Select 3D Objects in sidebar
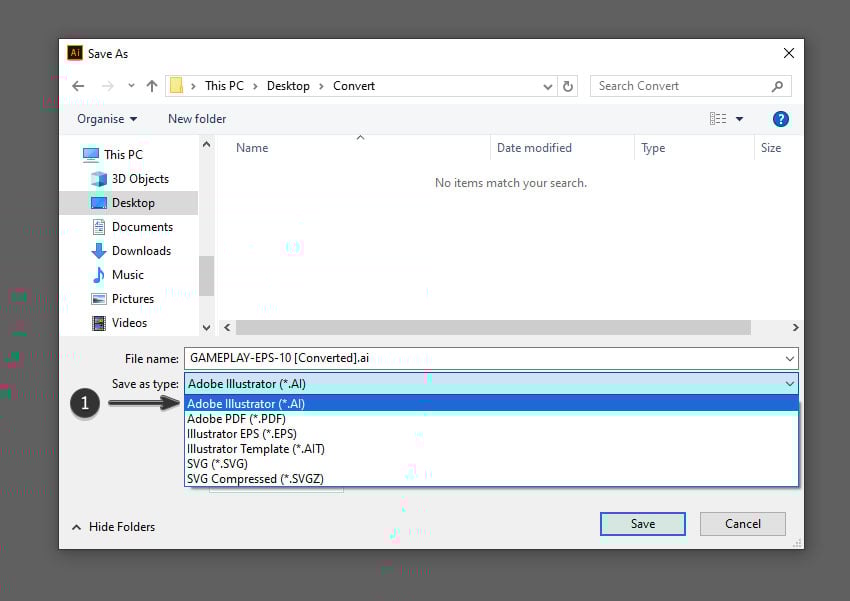Image resolution: width=850 pixels, height=601 pixels. (140, 179)
